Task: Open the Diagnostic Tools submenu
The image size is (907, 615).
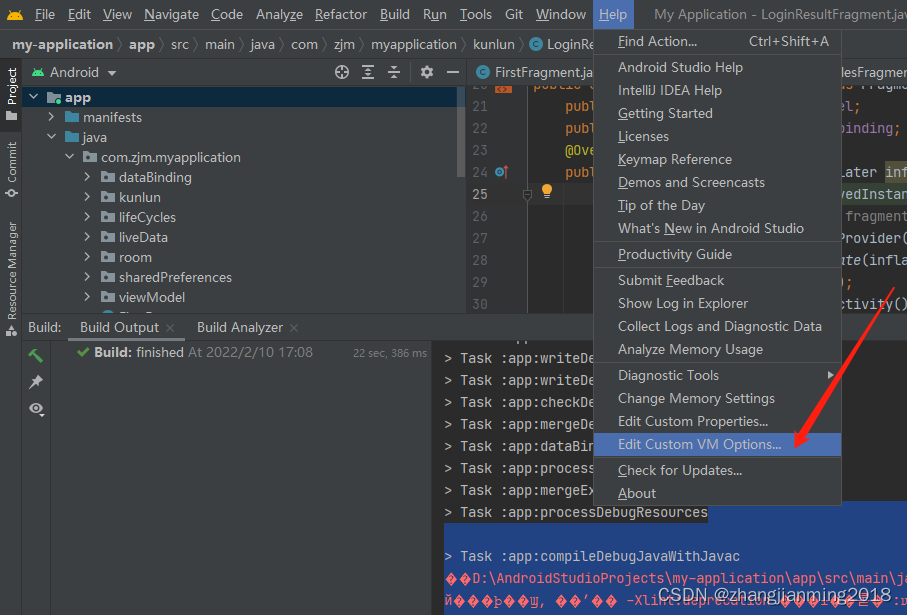Action: [x=717, y=375]
